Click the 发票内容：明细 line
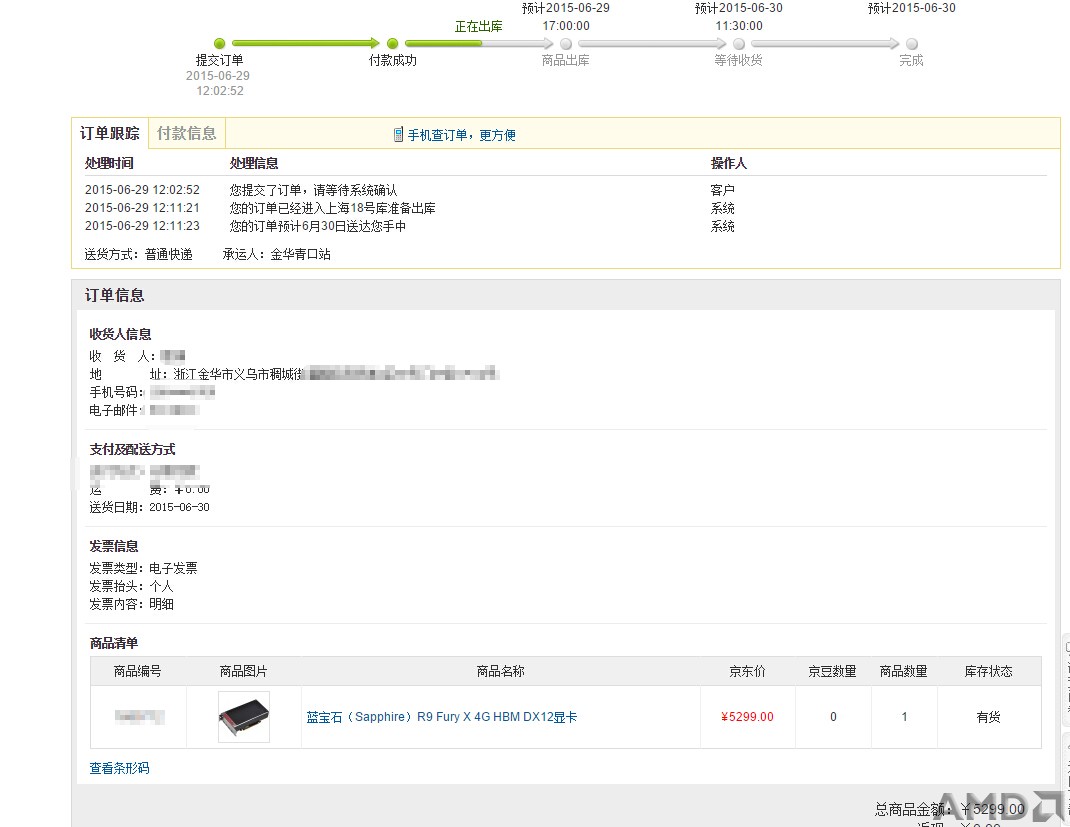The image size is (1070, 827). coord(131,605)
